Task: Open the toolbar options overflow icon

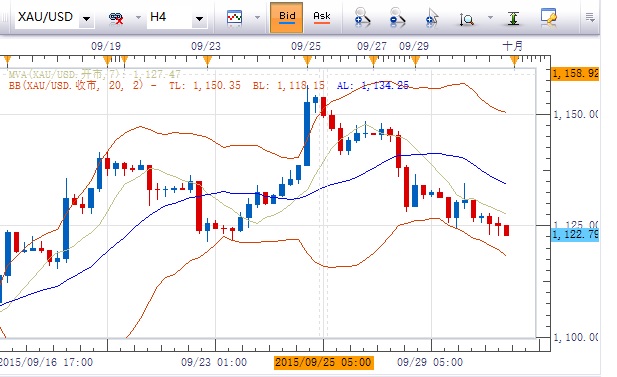Action: pyautogui.click(x=589, y=17)
